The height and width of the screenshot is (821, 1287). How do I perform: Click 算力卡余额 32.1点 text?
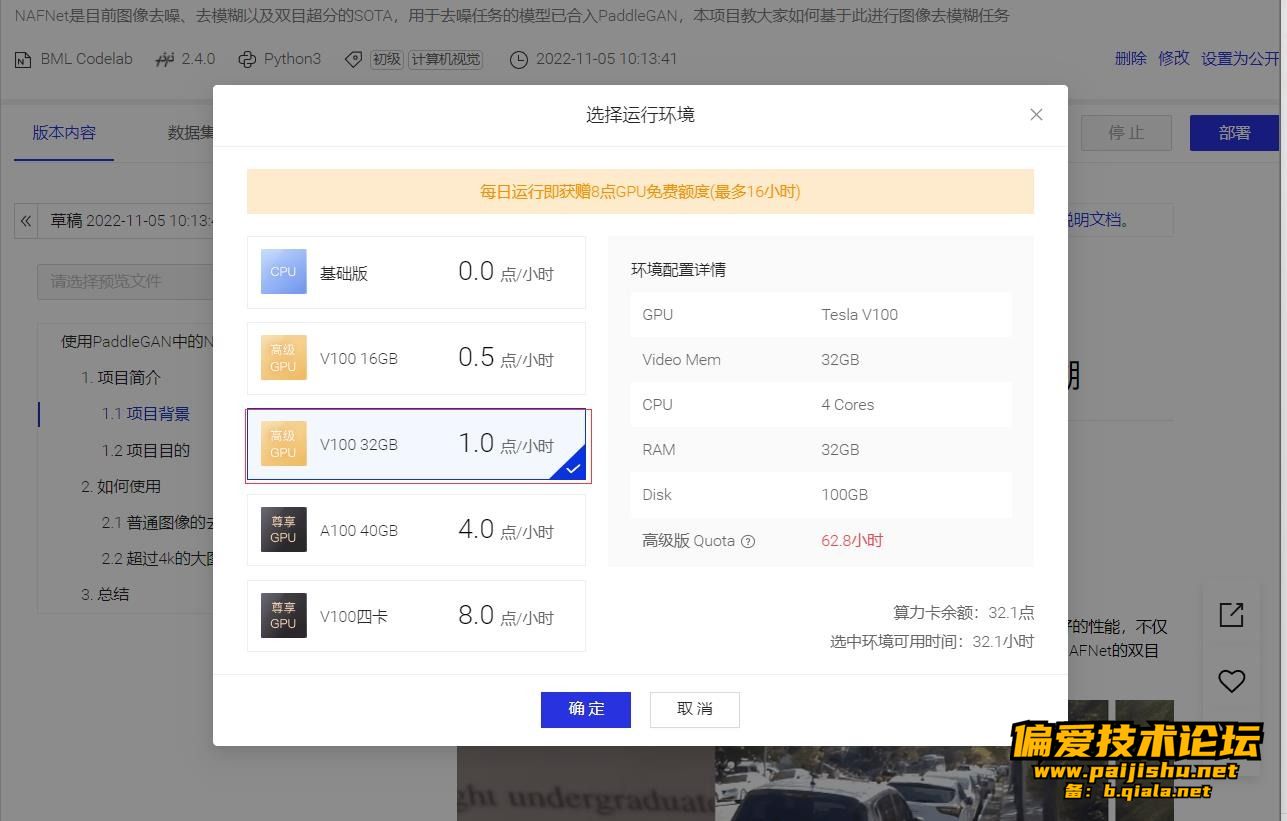(964, 612)
